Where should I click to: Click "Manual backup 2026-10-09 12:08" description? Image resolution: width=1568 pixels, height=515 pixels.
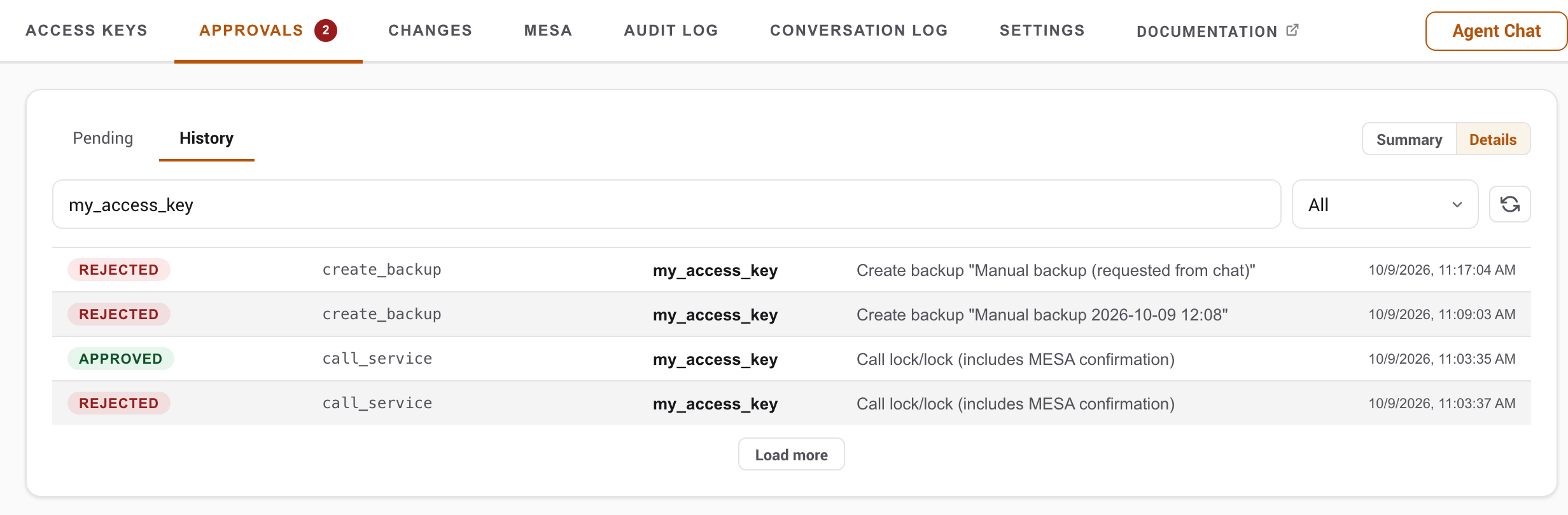point(1042,315)
